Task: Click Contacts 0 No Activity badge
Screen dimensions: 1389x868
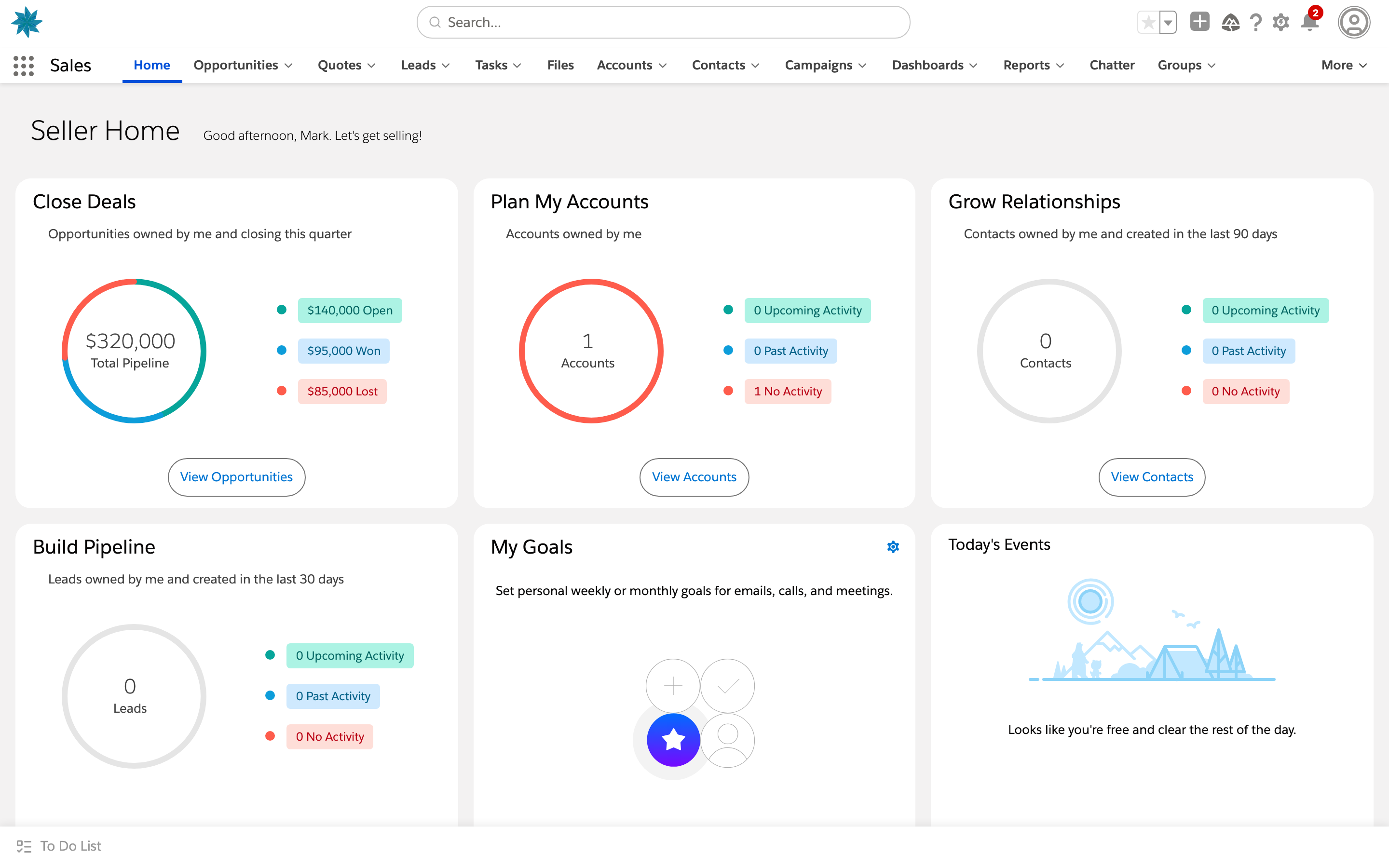Action: click(1245, 392)
